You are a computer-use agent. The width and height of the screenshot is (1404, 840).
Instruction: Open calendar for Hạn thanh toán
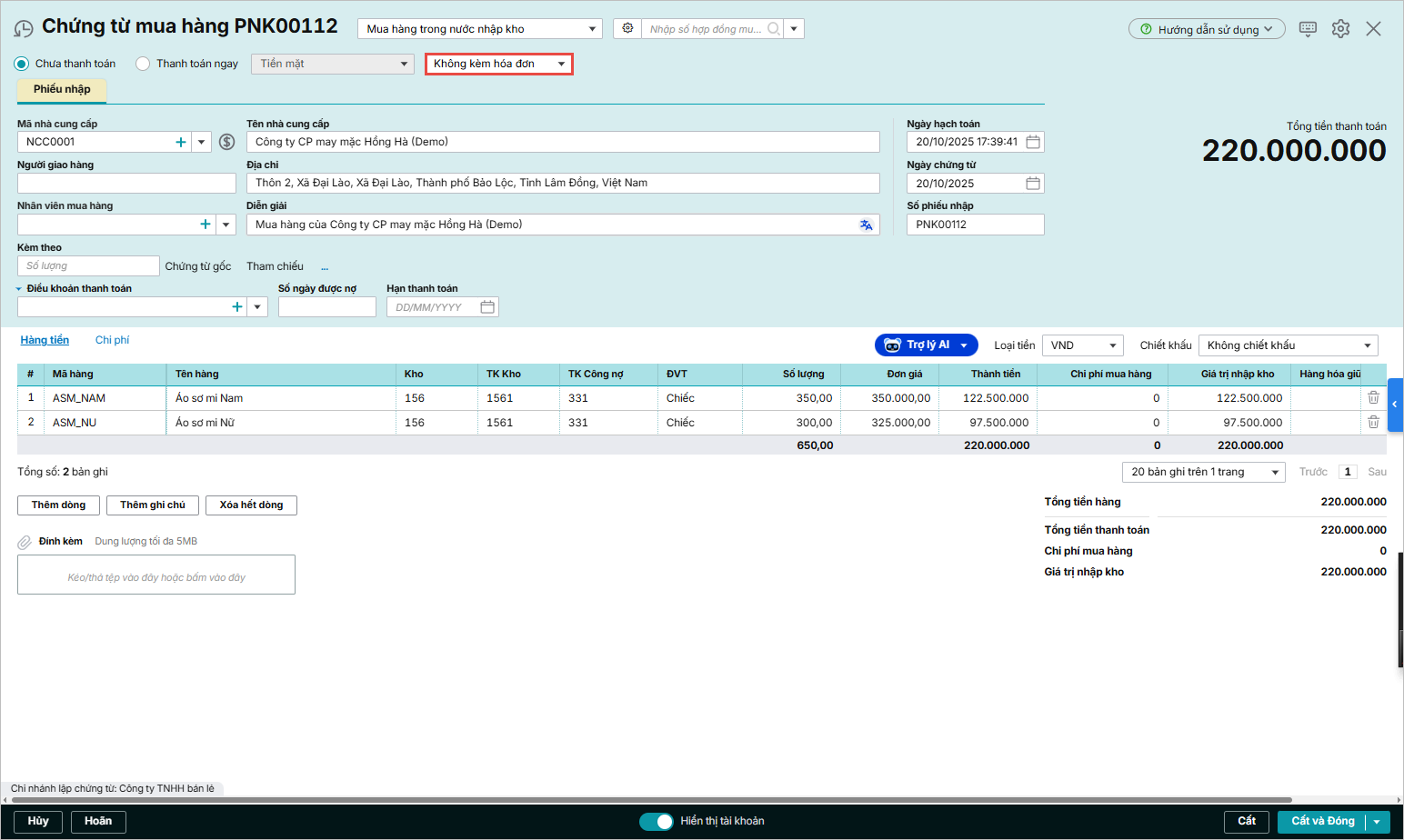click(487, 307)
